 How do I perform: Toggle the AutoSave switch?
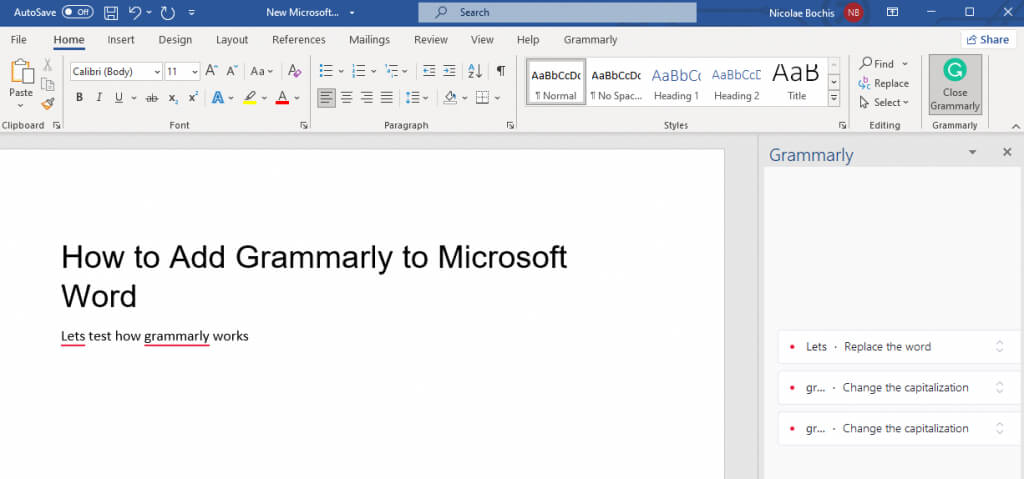77,12
